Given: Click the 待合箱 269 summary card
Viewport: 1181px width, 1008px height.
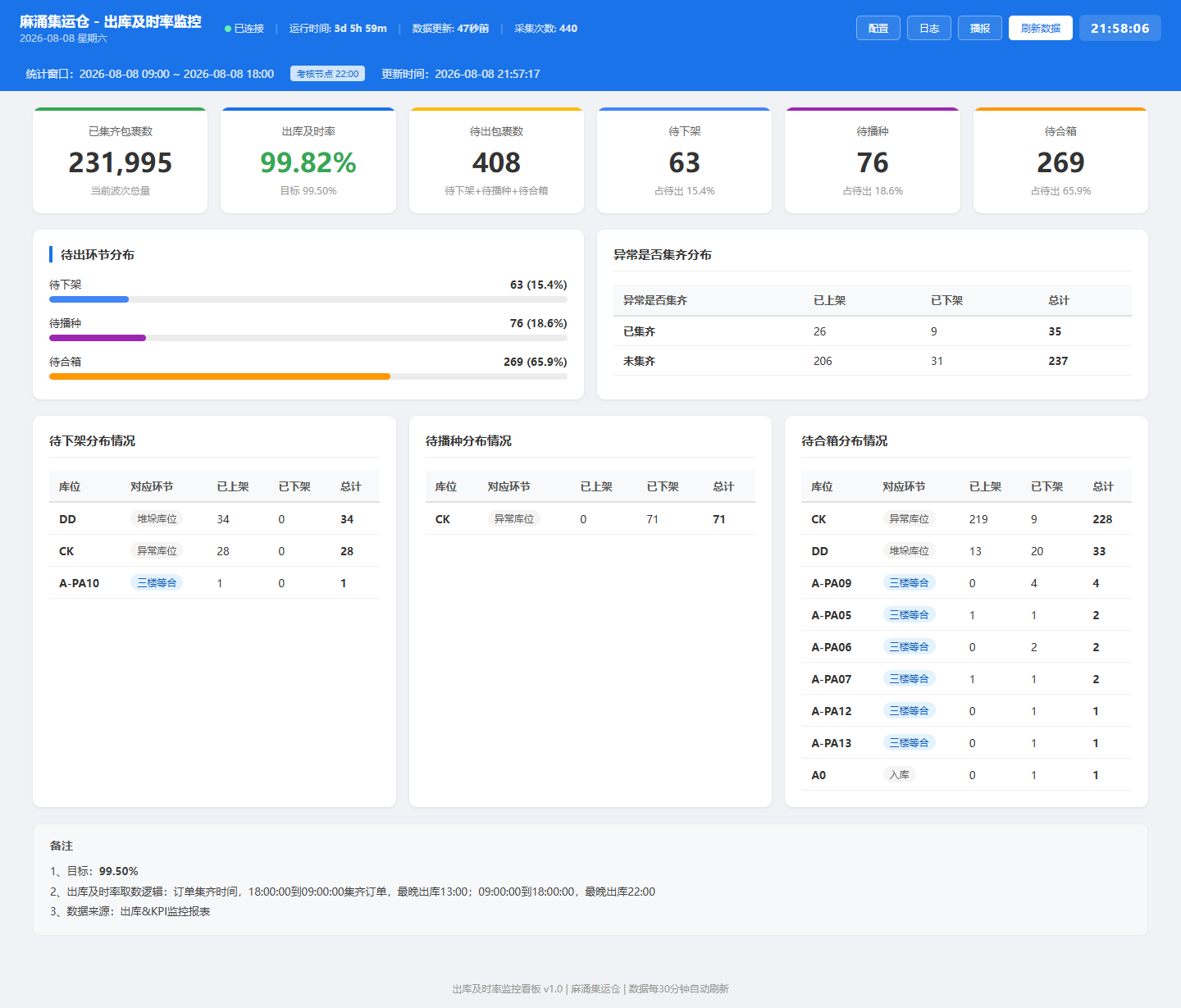Looking at the screenshot, I should [1060, 161].
